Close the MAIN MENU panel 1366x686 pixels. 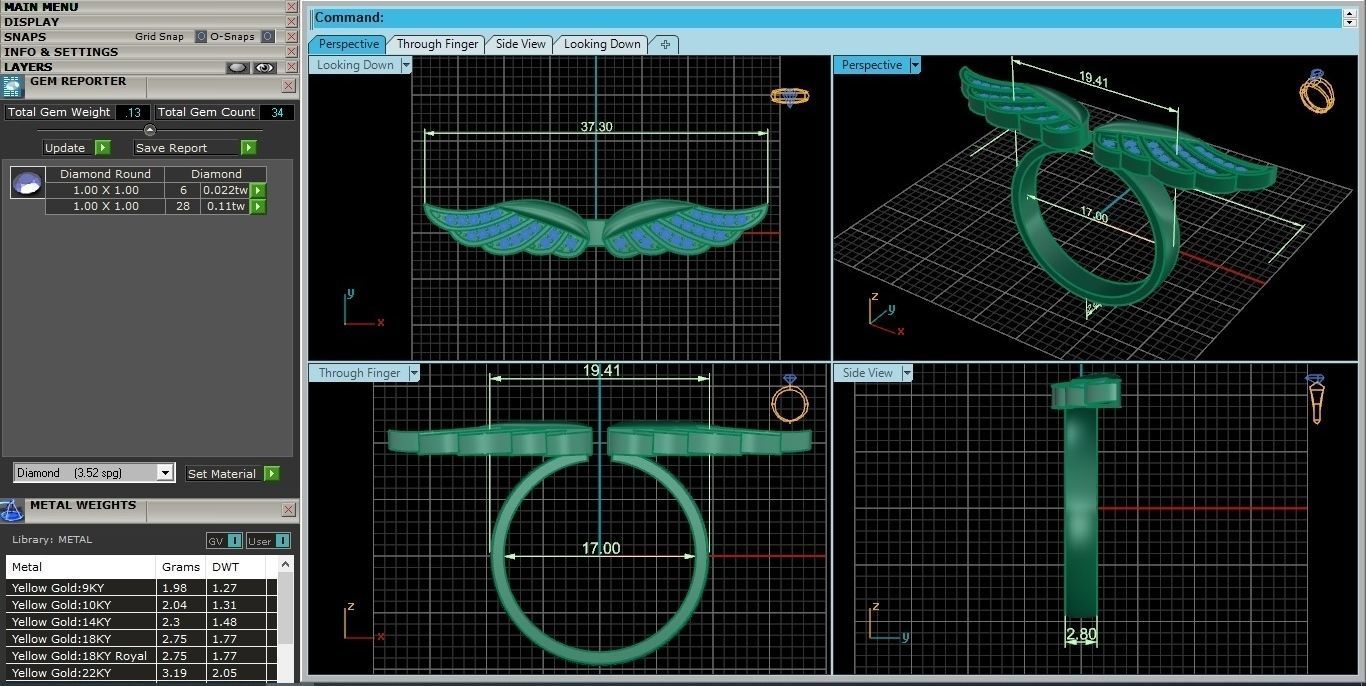[291, 7]
